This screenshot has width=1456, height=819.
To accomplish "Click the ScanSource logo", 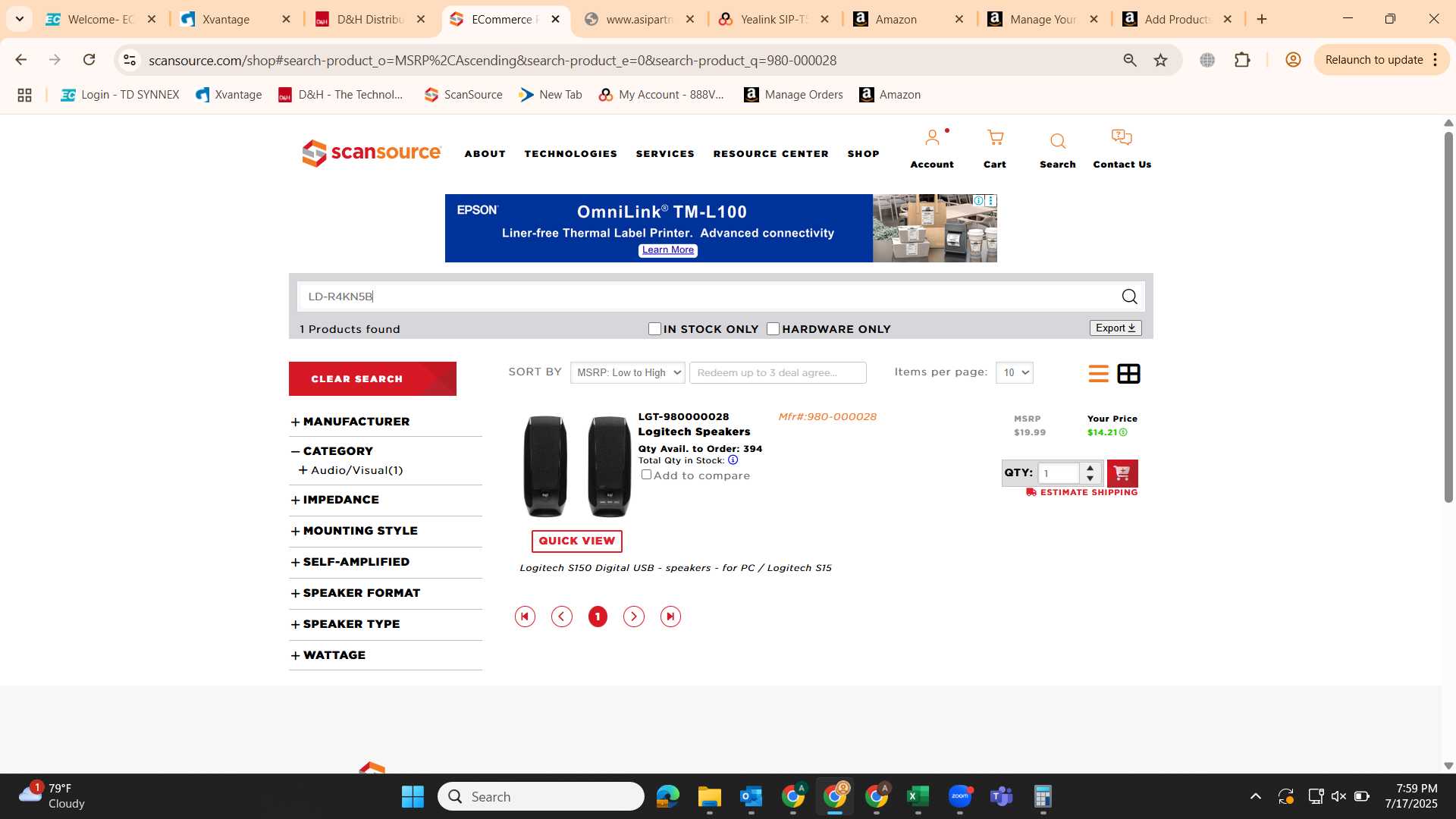I will (x=371, y=153).
